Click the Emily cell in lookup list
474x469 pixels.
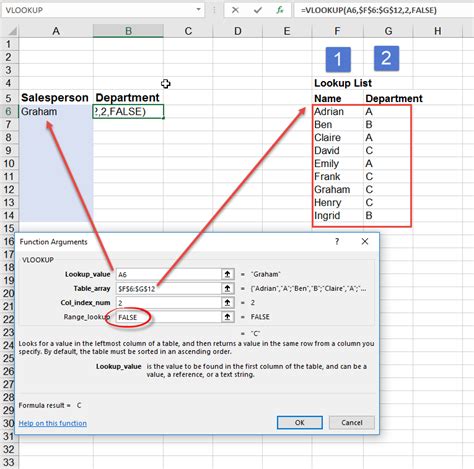(x=337, y=163)
